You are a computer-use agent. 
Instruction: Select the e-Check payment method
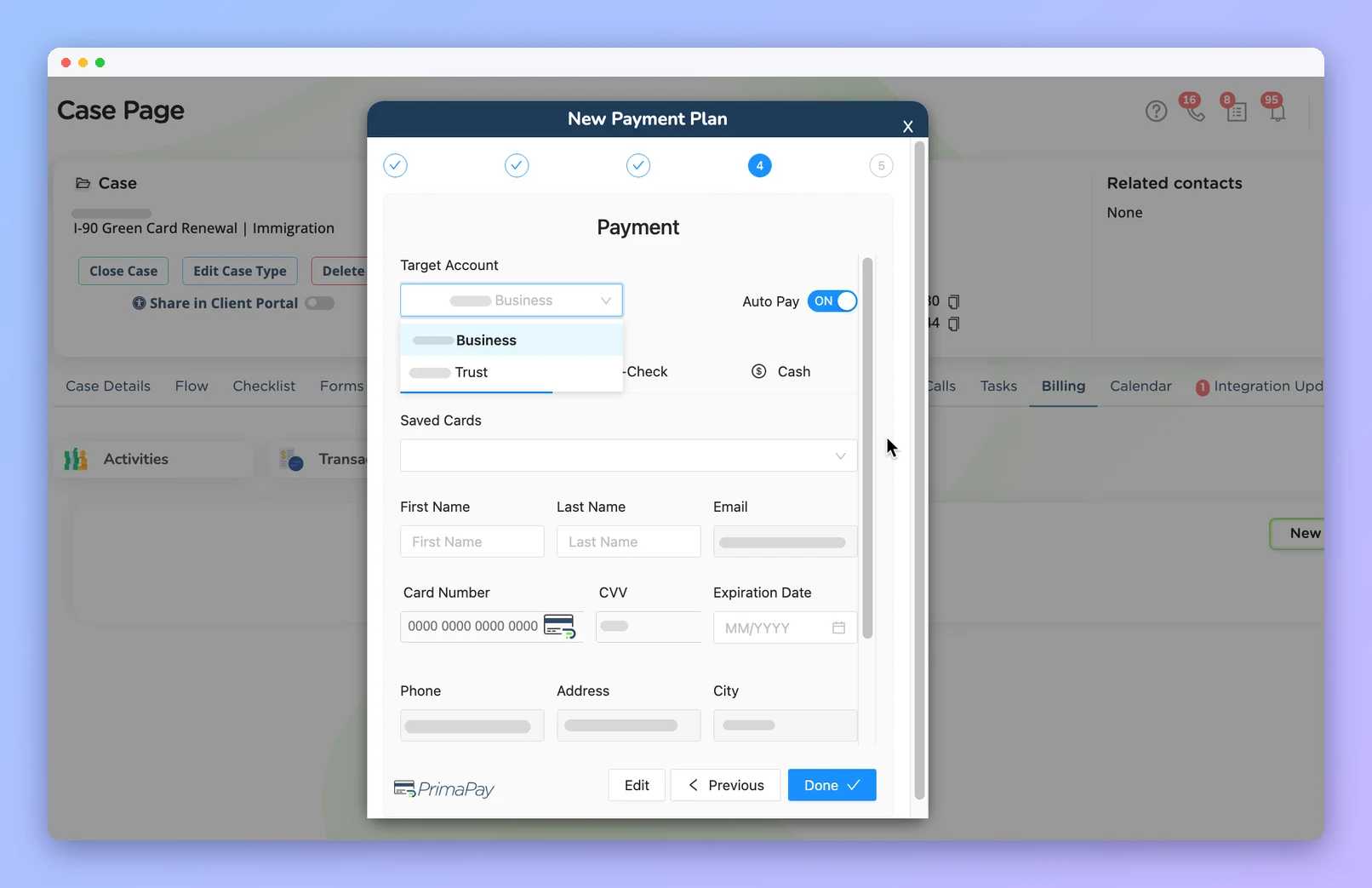point(646,371)
